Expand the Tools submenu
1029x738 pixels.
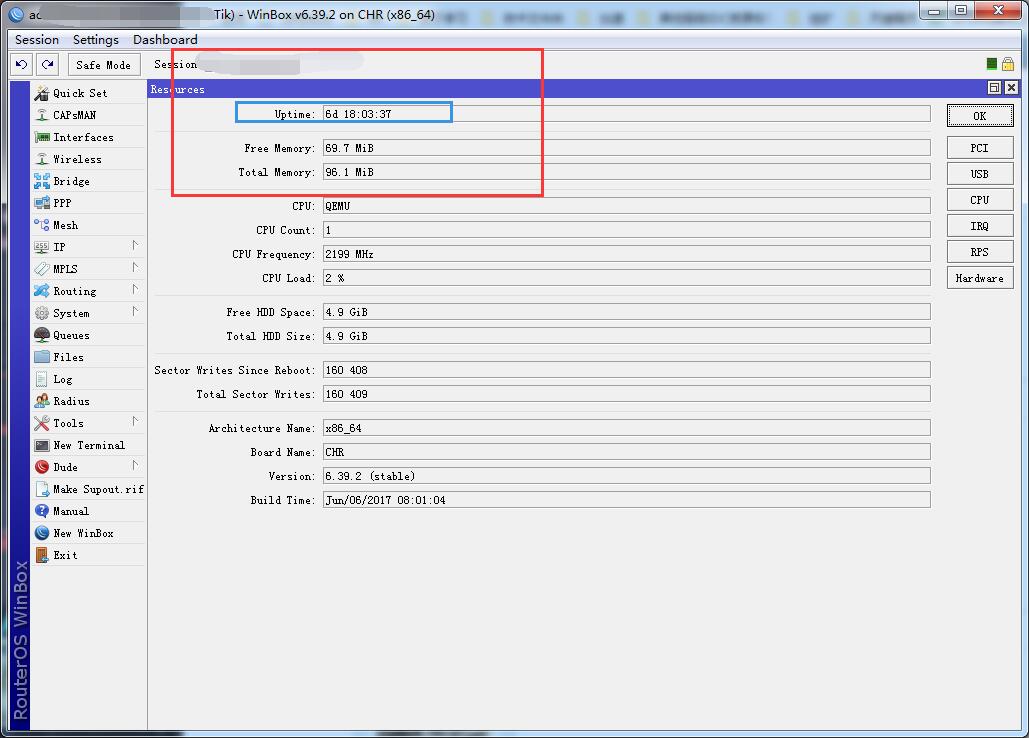point(135,422)
